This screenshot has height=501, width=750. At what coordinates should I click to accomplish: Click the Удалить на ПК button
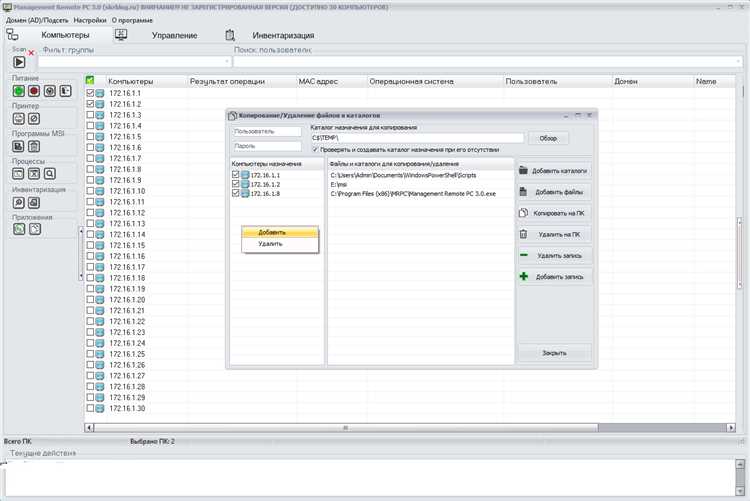554,234
